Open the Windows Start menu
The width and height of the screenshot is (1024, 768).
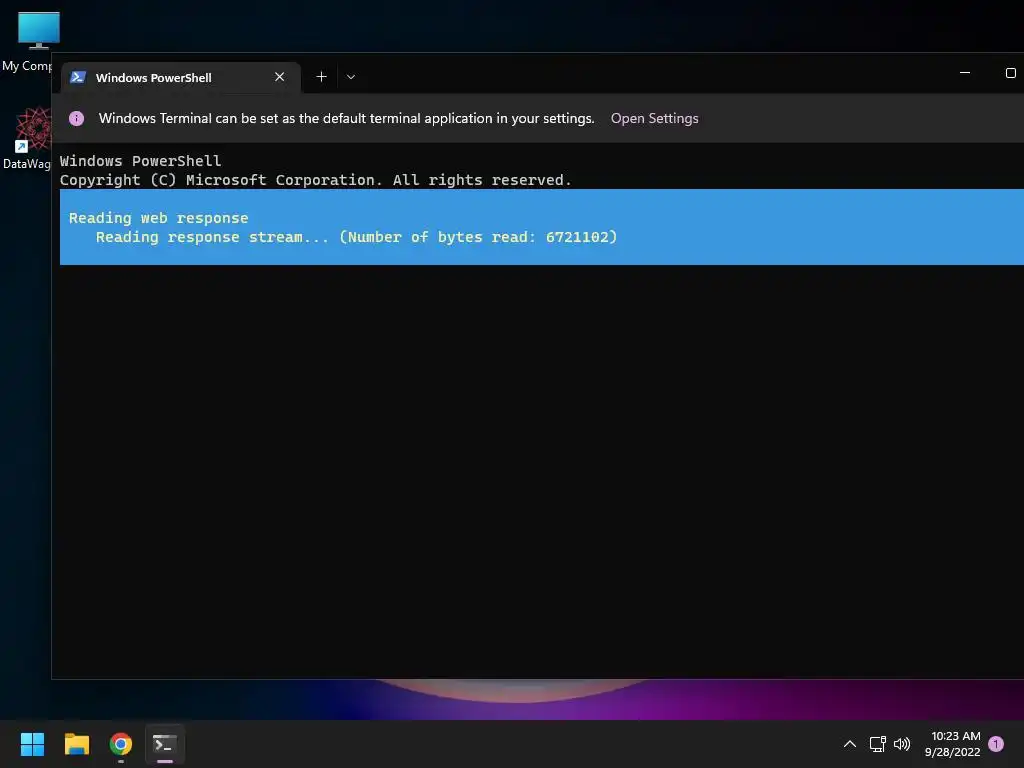[x=32, y=744]
